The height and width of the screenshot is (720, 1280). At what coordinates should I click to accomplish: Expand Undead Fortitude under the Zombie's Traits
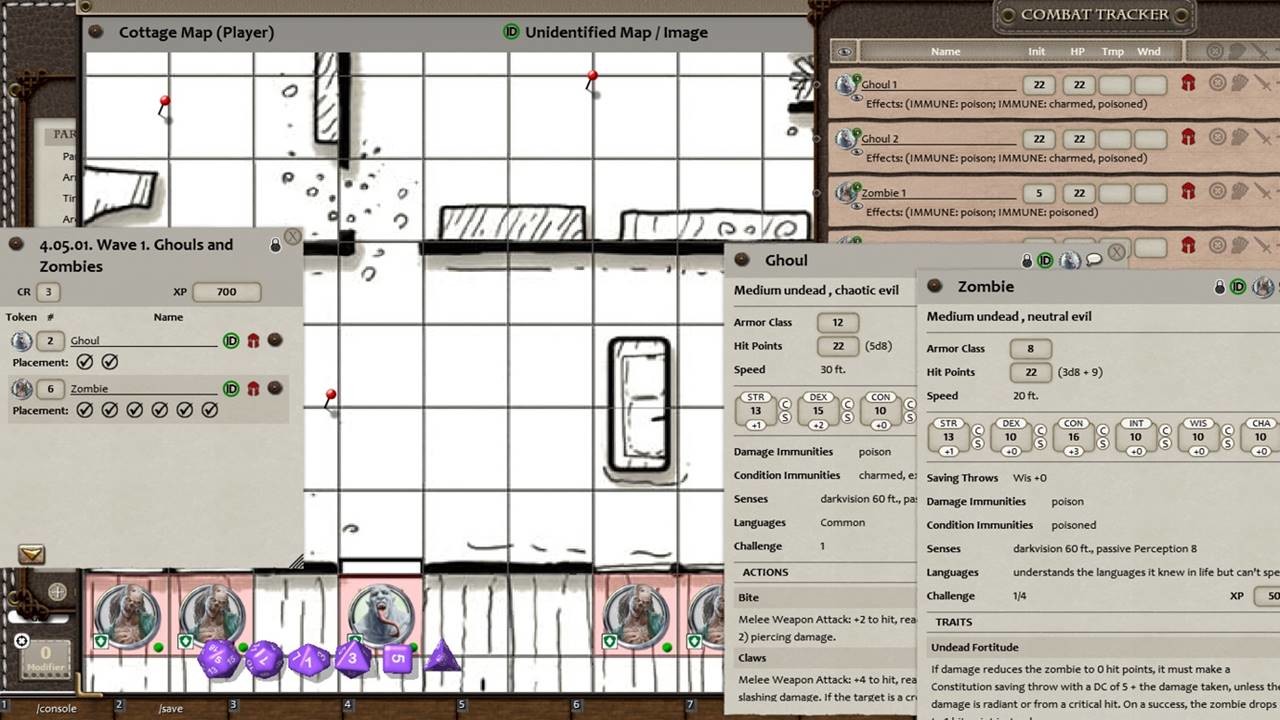pos(975,647)
